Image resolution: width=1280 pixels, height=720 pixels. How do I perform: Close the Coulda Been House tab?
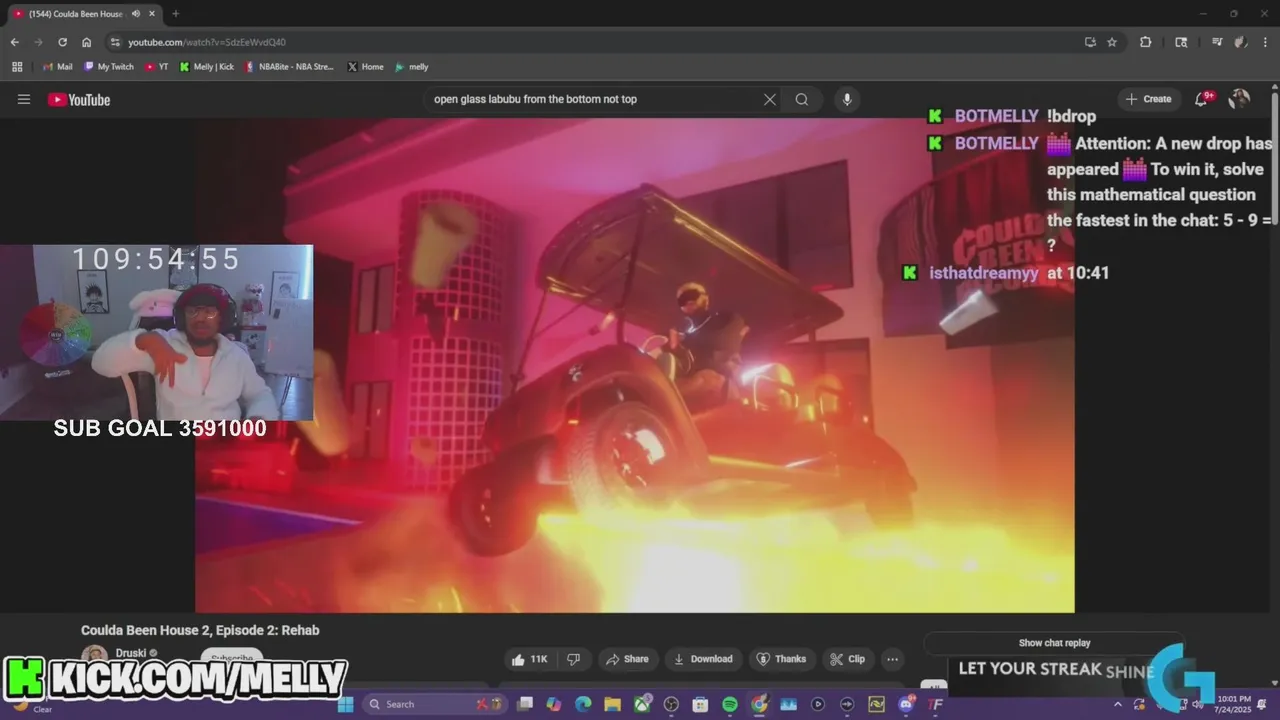pos(153,14)
